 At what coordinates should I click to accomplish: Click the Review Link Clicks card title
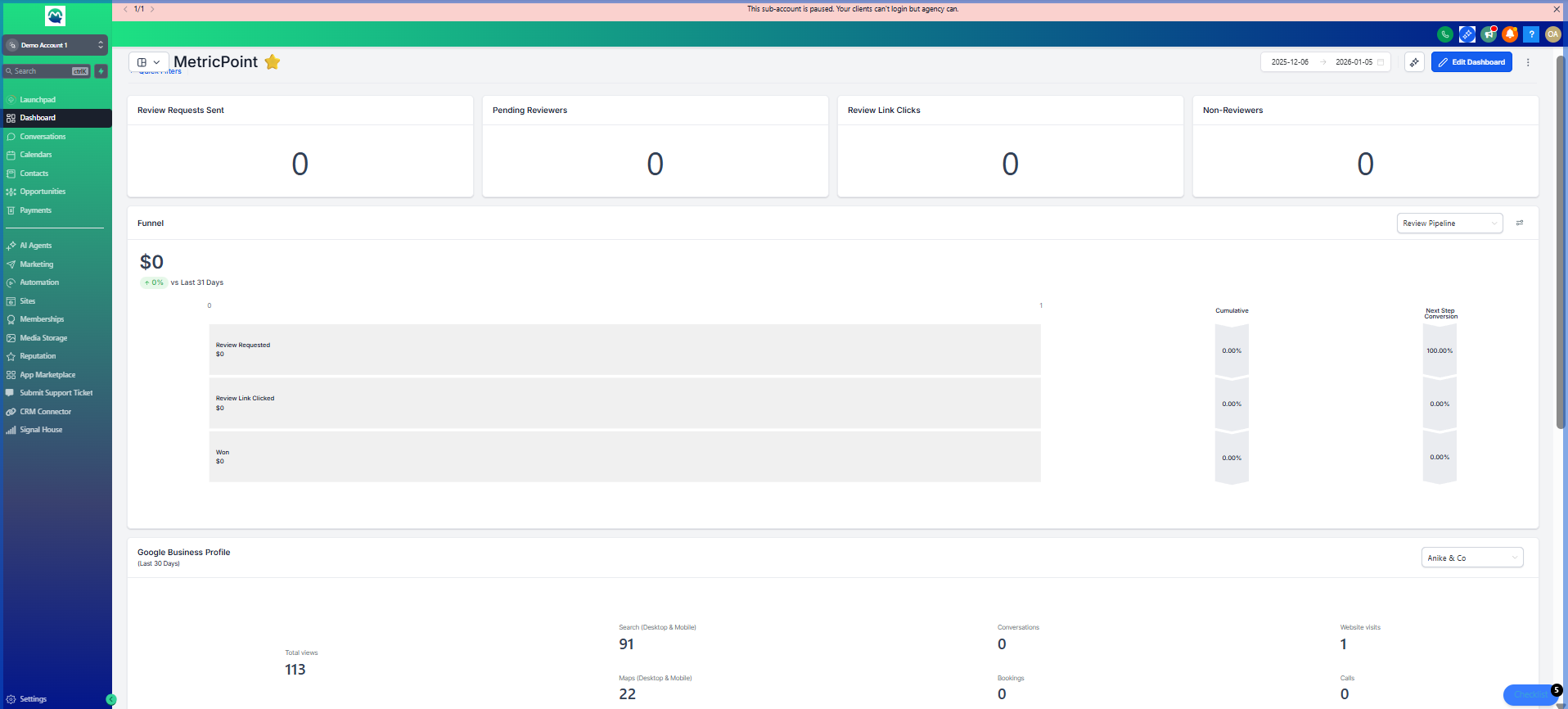884,111
